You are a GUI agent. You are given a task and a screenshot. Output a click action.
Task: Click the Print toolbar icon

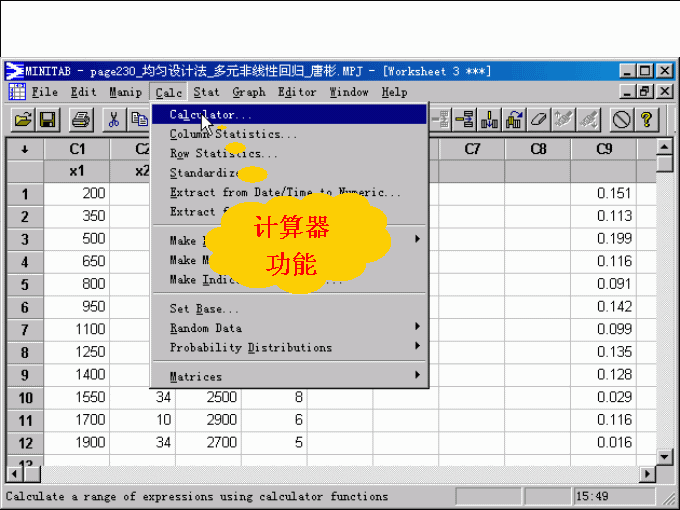(x=81, y=120)
